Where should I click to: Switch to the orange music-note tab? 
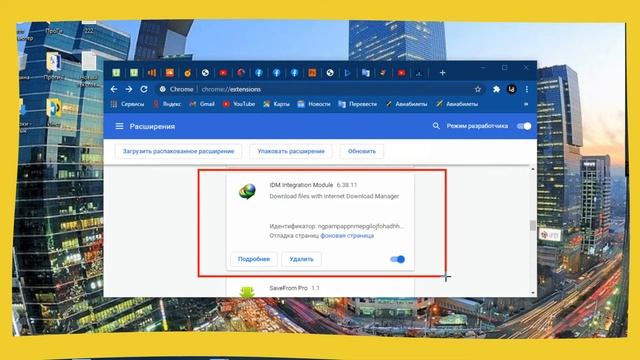(187, 73)
